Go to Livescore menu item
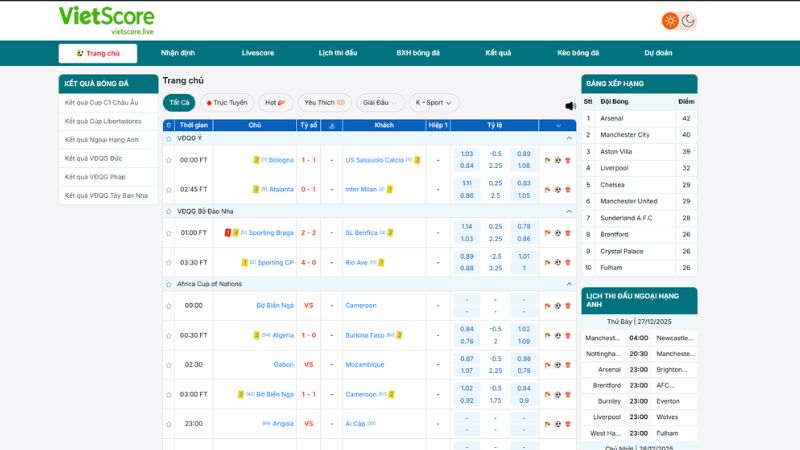 tap(258, 53)
